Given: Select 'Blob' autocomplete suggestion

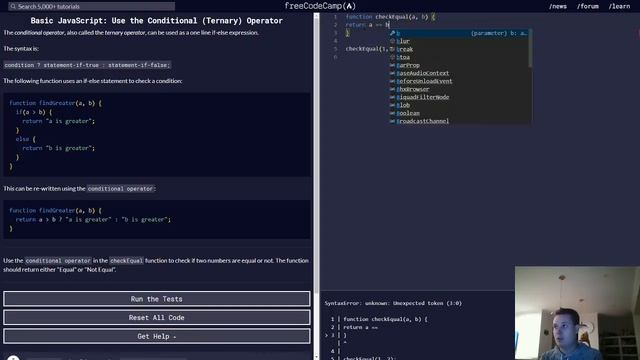Looking at the screenshot, I should [x=458, y=105].
